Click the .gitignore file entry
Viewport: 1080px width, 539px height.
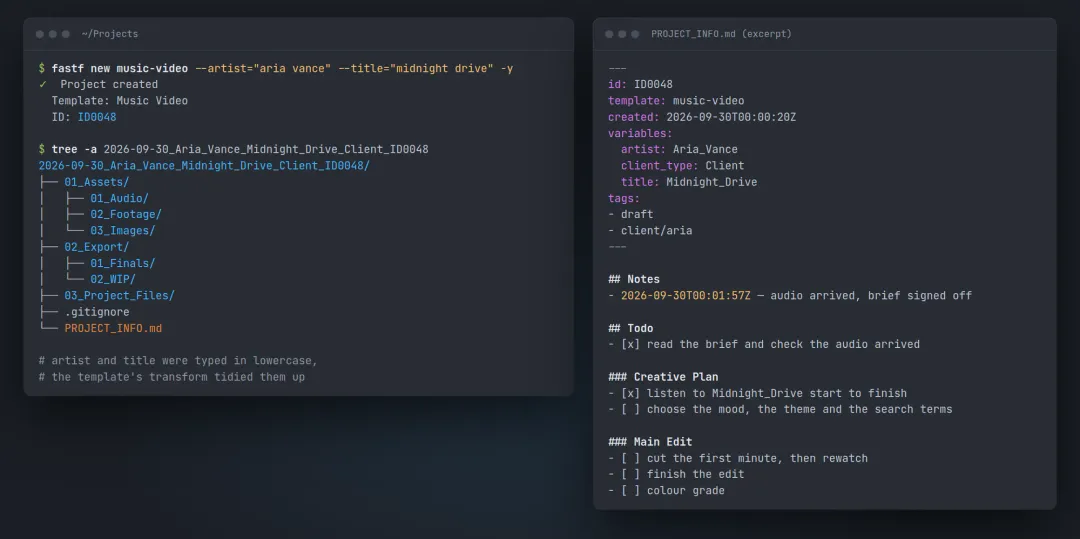tap(96, 312)
